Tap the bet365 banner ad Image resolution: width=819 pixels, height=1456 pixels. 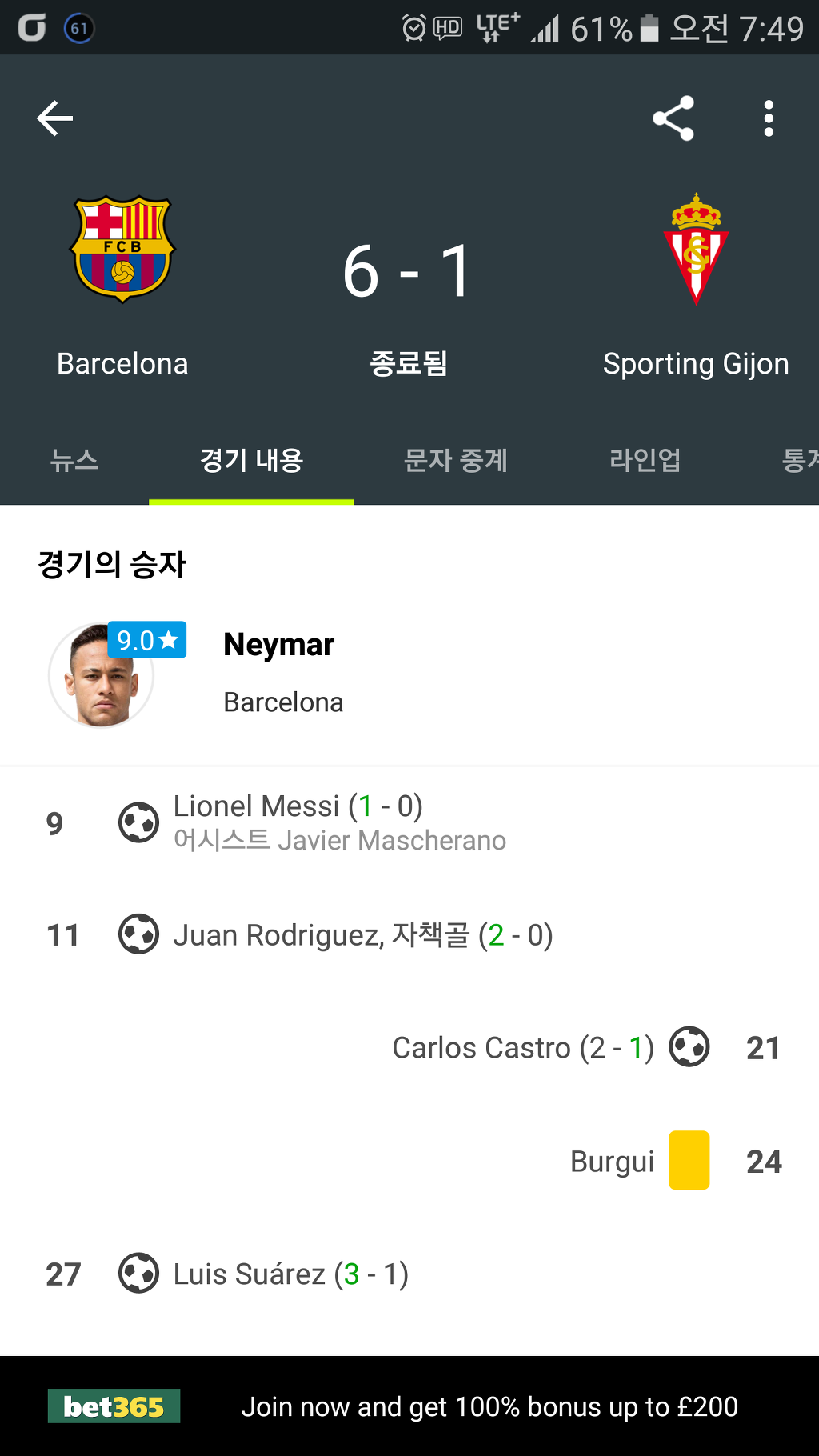(409, 1406)
